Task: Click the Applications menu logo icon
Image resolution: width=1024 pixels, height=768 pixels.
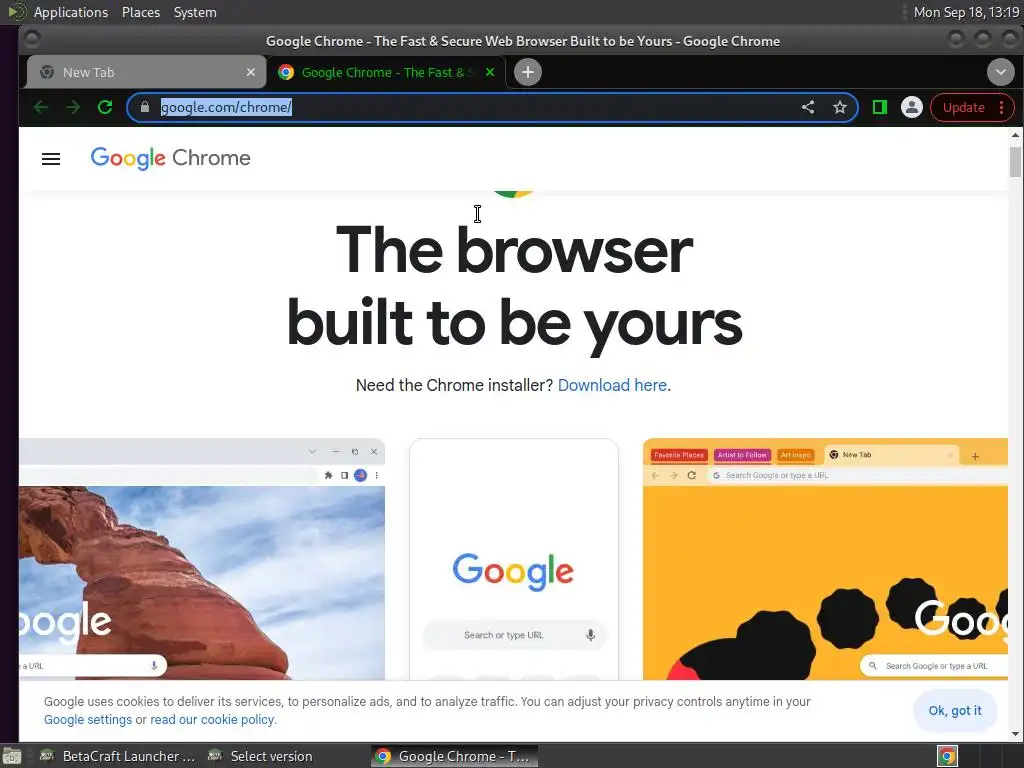Action: [x=17, y=12]
